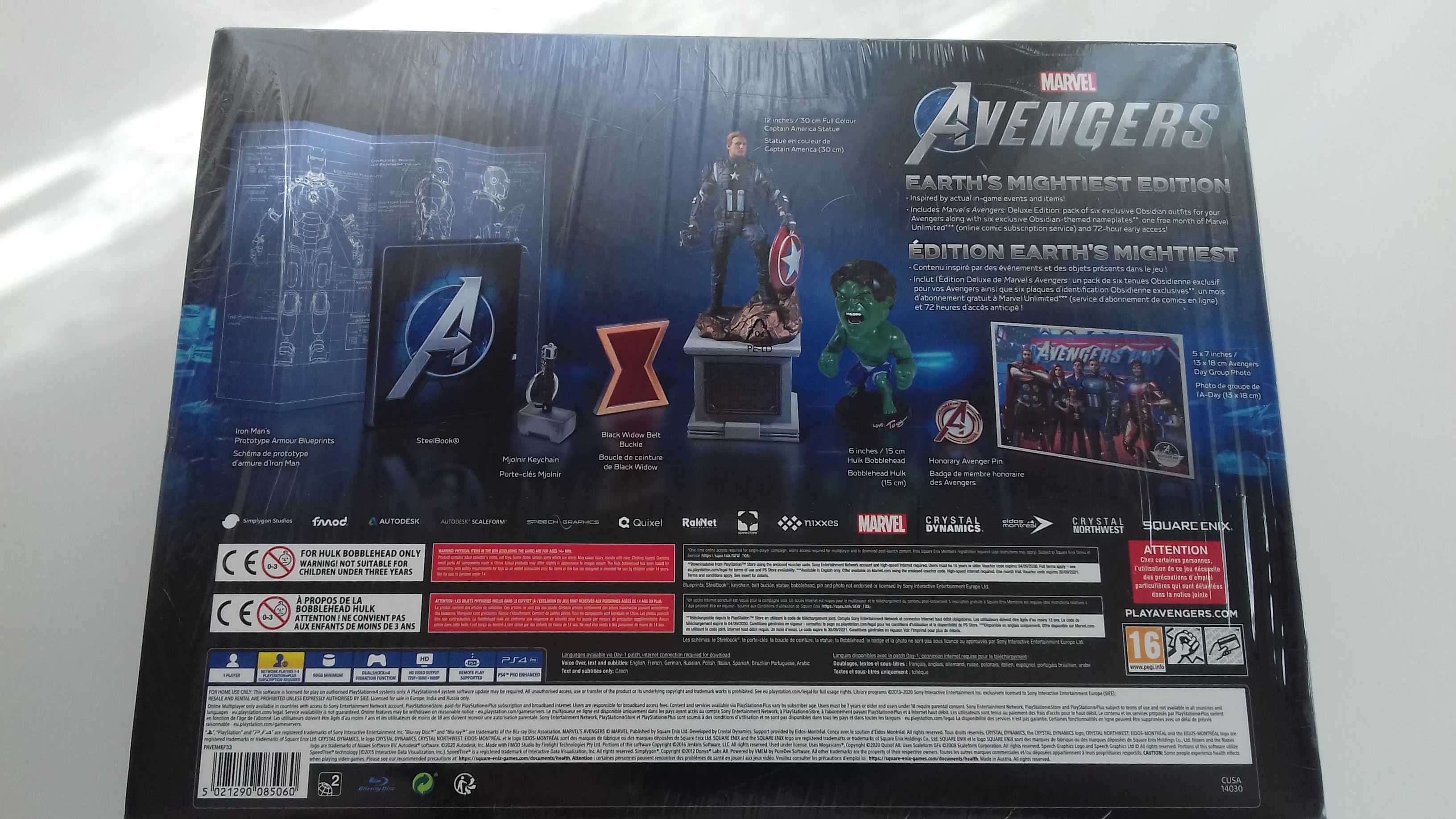Click the Honorary Avenger Pin emblem
The image size is (1456, 819).
(x=959, y=423)
